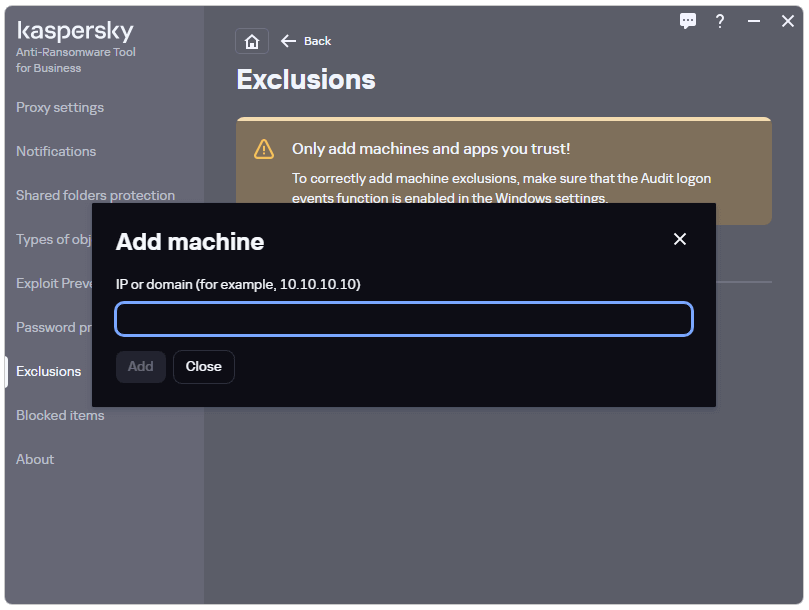Open Notifications in sidebar
Image resolution: width=809 pixels, height=610 pixels.
coord(56,151)
